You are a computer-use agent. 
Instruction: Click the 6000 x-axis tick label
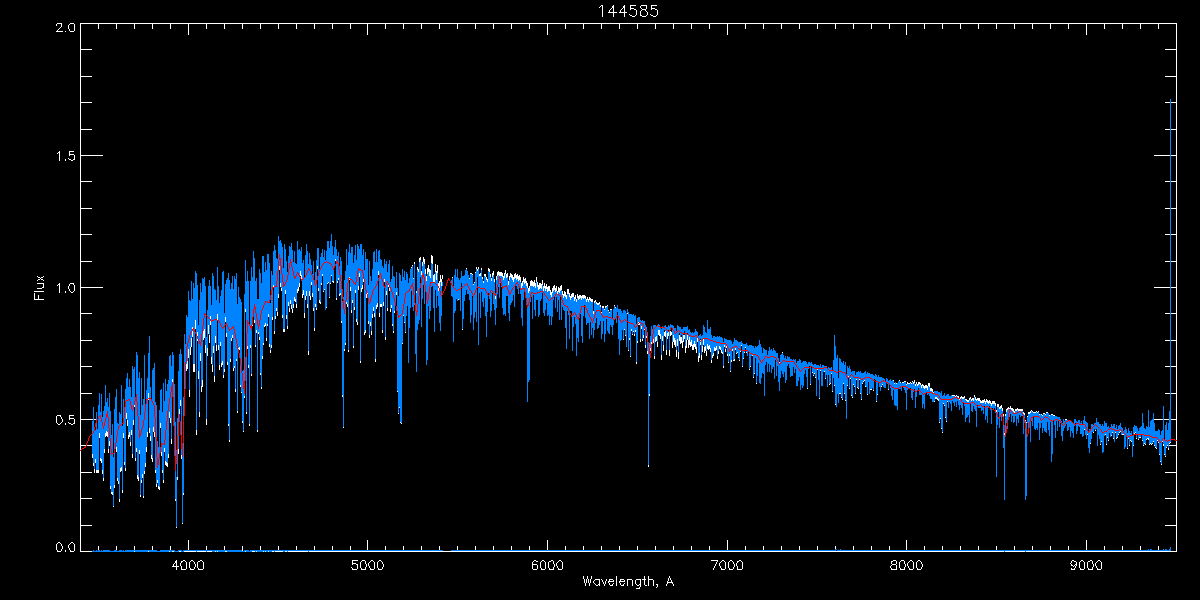(547, 564)
